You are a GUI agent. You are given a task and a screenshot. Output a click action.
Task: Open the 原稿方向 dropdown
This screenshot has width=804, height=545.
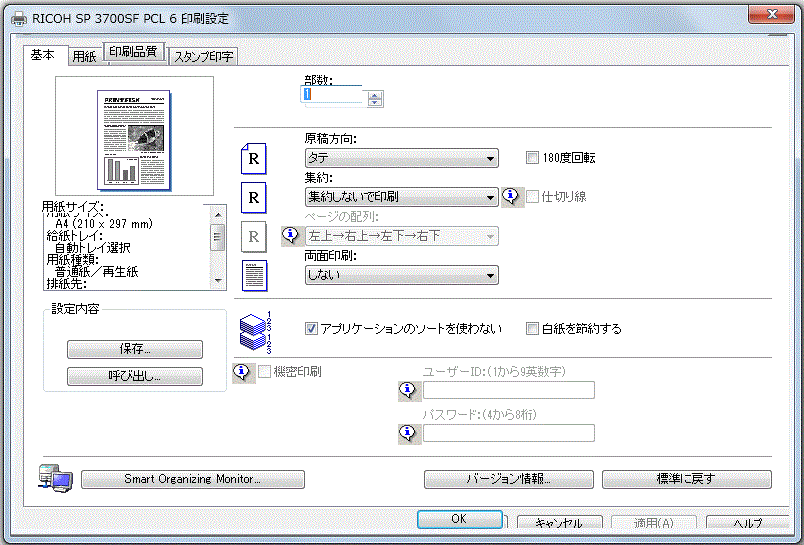pos(401,158)
